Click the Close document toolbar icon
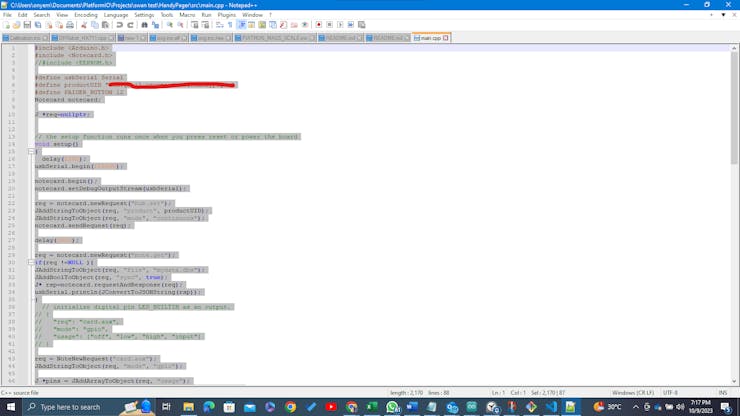Viewport: 740px width, 416px height. [x=49, y=25]
